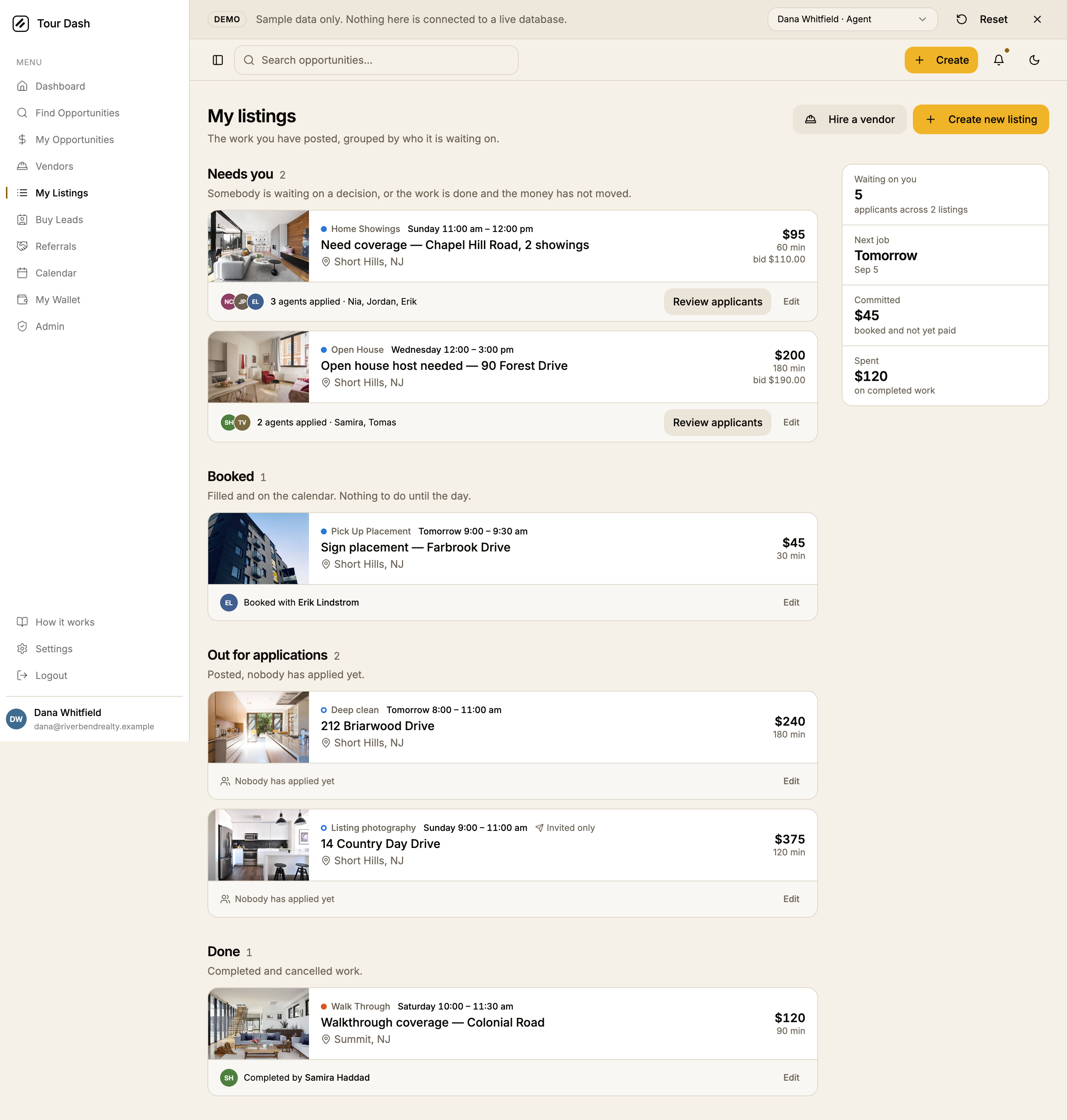Click the Admin shield icon
Image resolution: width=1067 pixels, height=1120 pixels.
coord(22,327)
